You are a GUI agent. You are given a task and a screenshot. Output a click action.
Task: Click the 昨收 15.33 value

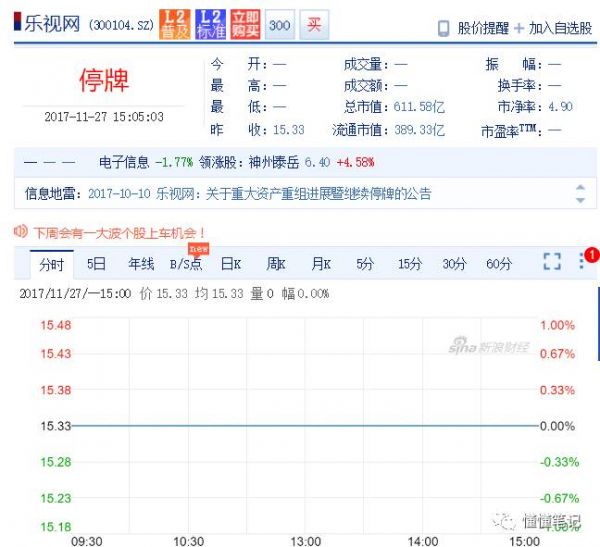coord(289,130)
